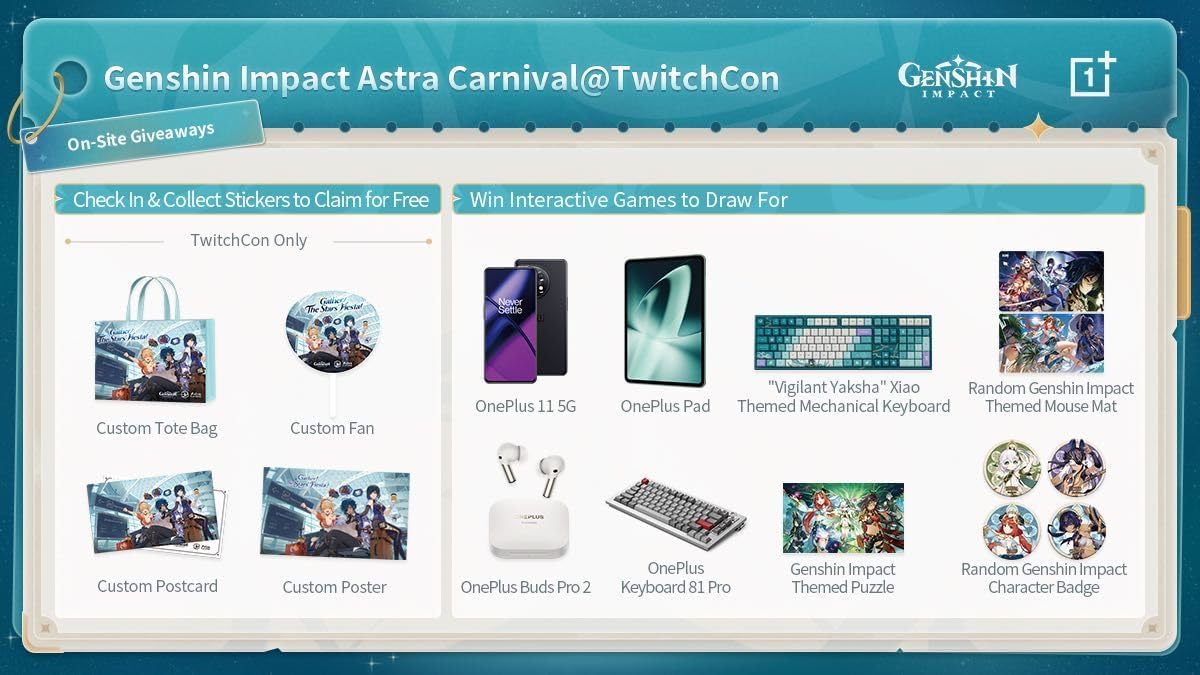The height and width of the screenshot is (675, 1200).
Task: Click the 'Random Genshin Impact Themed Mouse Mat' caption
Action: click(1051, 397)
